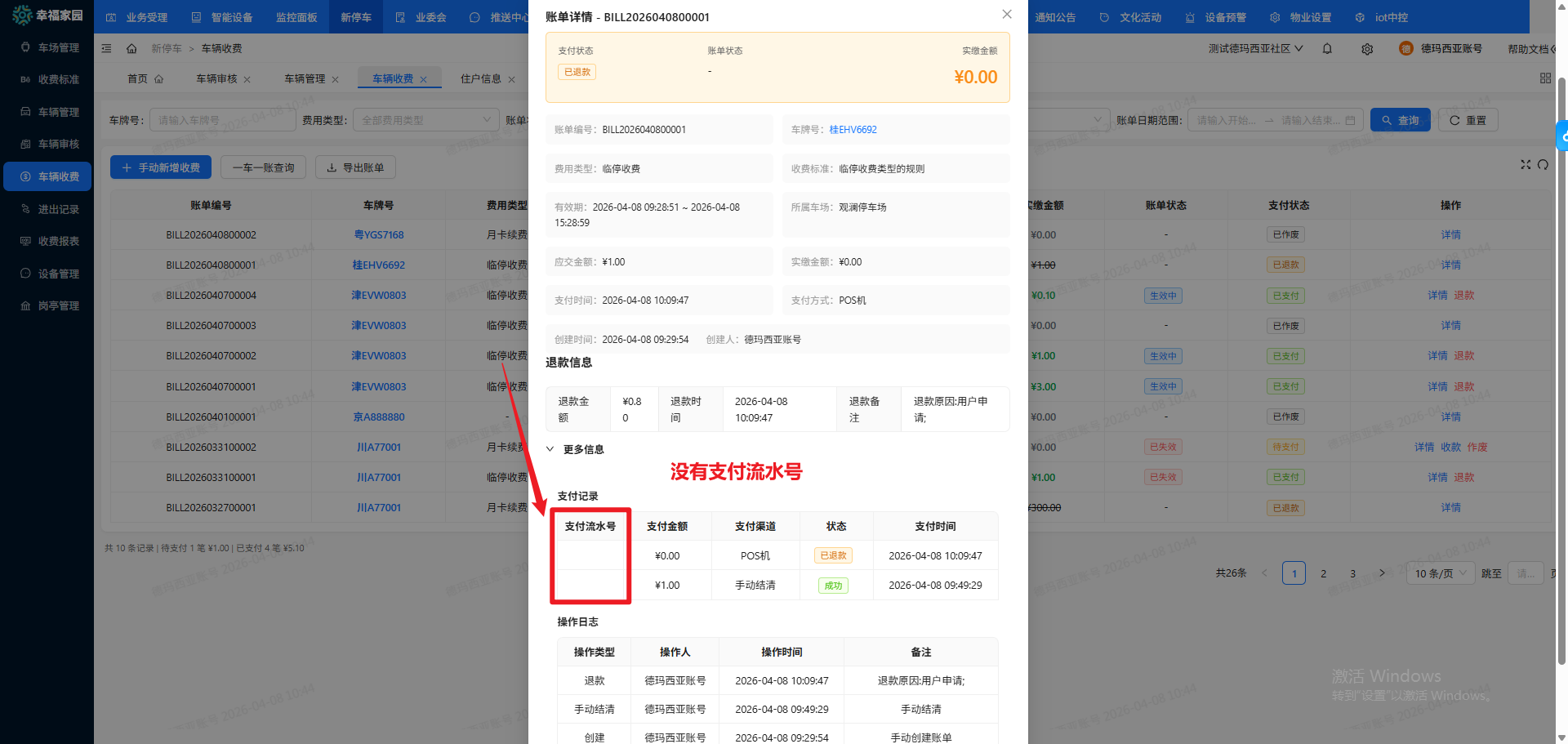The width and height of the screenshot is (1568, 744).
Task: Click the 车牌号 input field
Action: pos(222,120)
